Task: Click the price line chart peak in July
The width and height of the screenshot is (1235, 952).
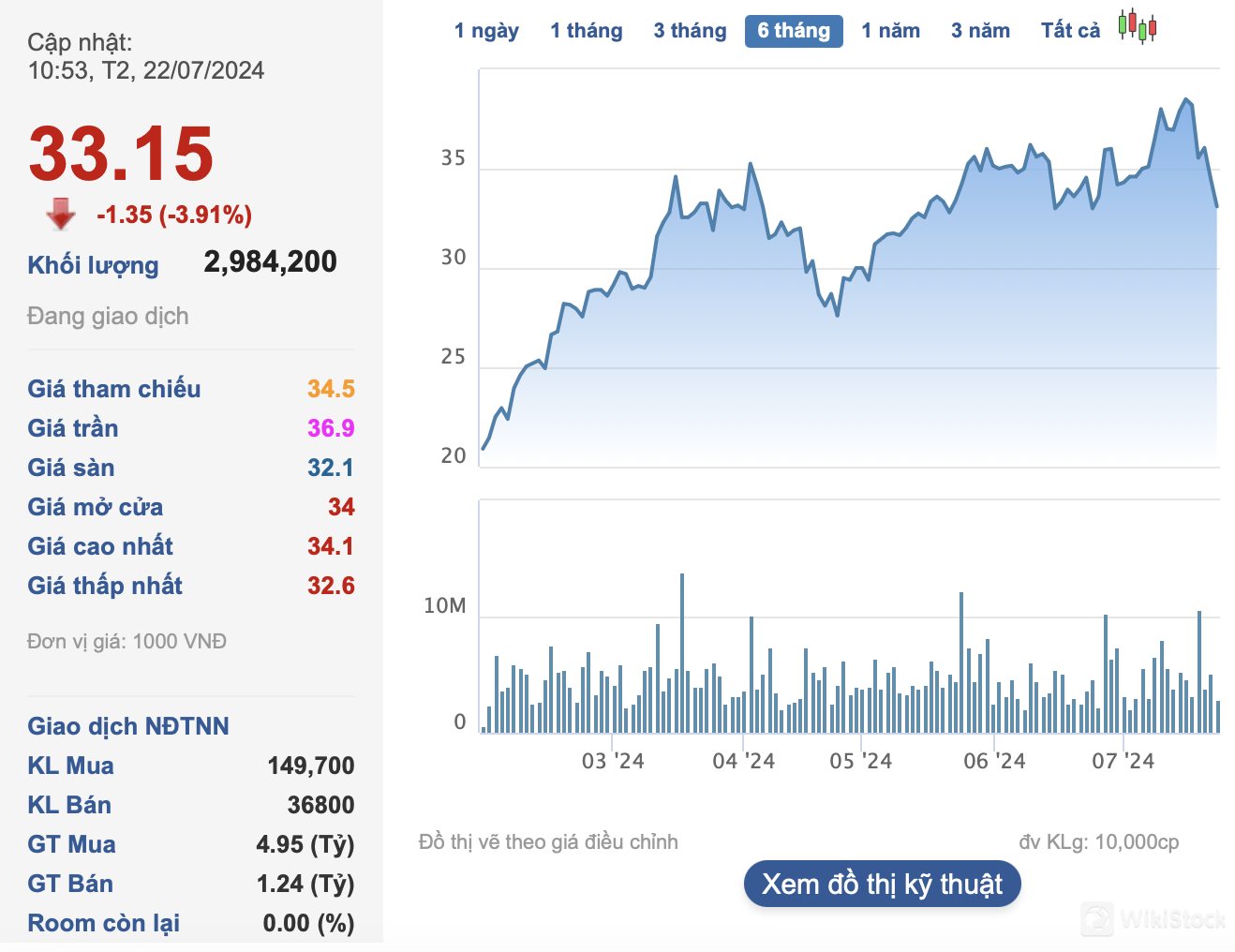Action: (1186, 99)
